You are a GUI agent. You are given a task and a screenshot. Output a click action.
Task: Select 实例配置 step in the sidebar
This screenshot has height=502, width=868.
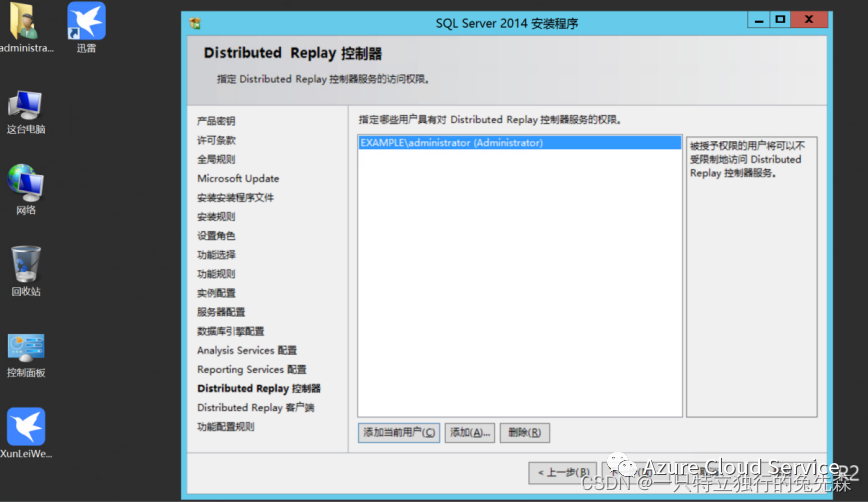(216, 293)
